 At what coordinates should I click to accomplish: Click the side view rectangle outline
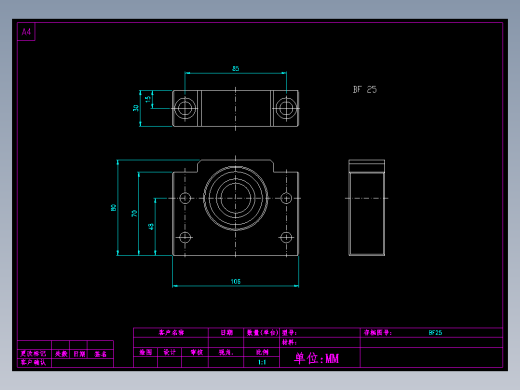[367, 208]
